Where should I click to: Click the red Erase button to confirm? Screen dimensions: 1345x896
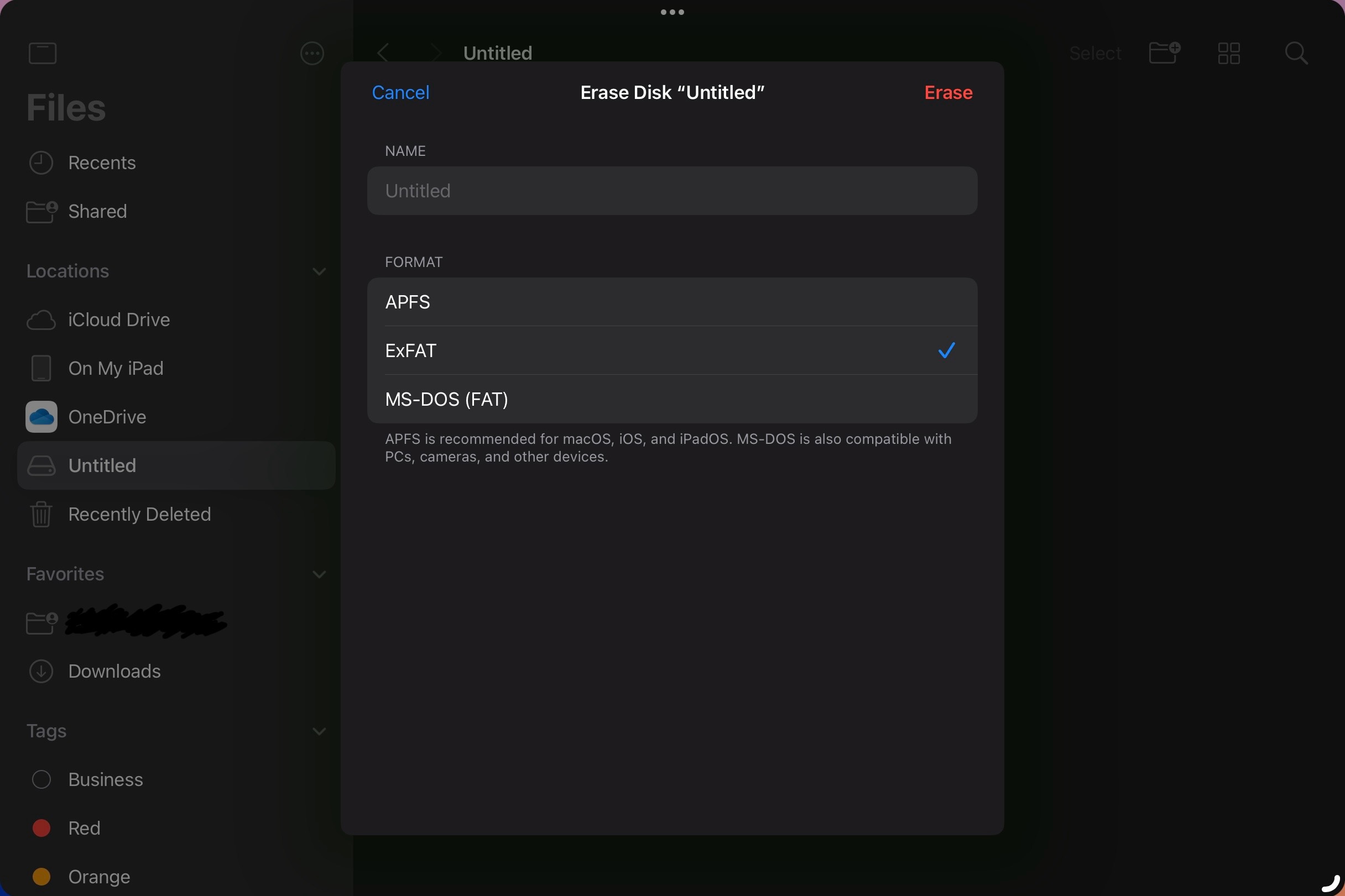click(947, 92)
